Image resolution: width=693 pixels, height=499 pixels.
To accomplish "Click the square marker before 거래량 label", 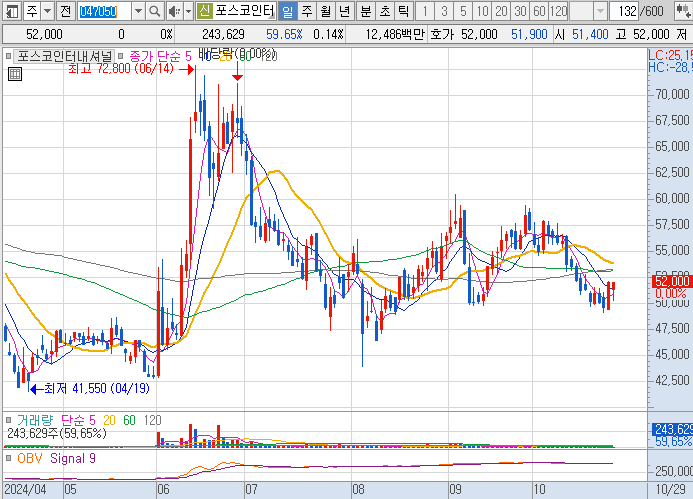I will click(x=8, y=420).
